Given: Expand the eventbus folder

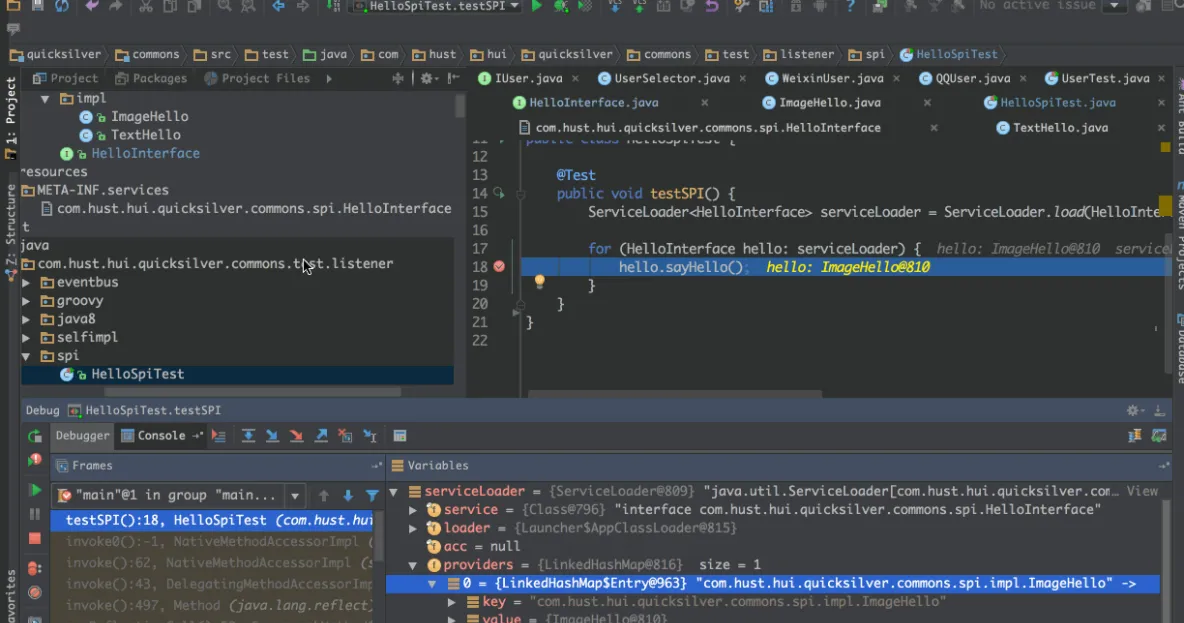Looking at the screenshot, I should pos(26,282).
